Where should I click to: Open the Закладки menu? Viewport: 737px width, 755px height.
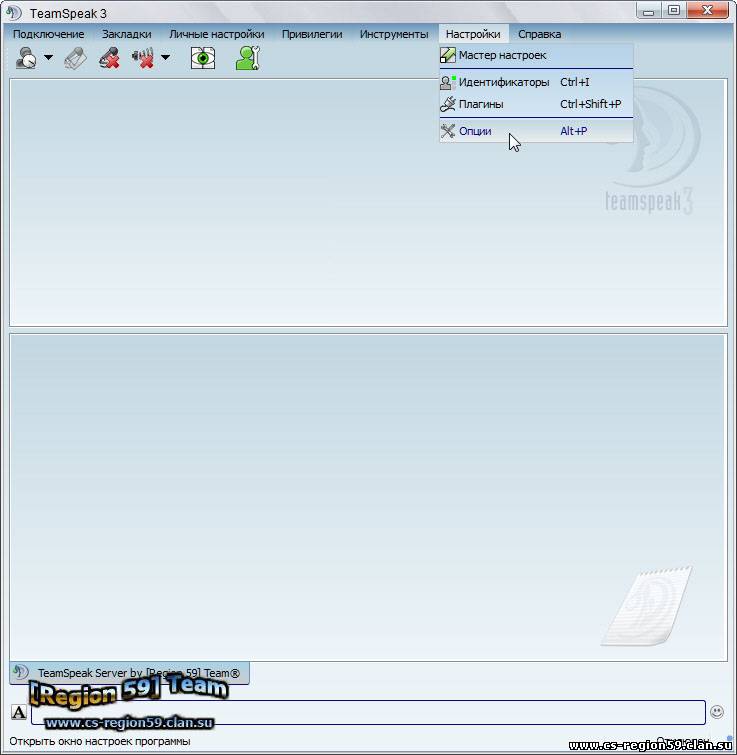click(127, 34)
